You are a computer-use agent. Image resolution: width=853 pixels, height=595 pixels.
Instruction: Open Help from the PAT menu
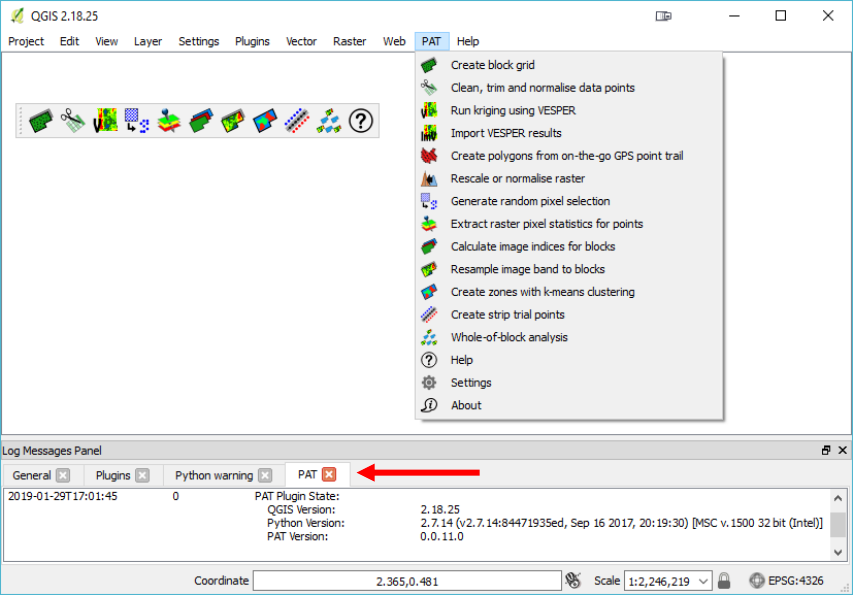pyautogui.click(x=569, y=360)
